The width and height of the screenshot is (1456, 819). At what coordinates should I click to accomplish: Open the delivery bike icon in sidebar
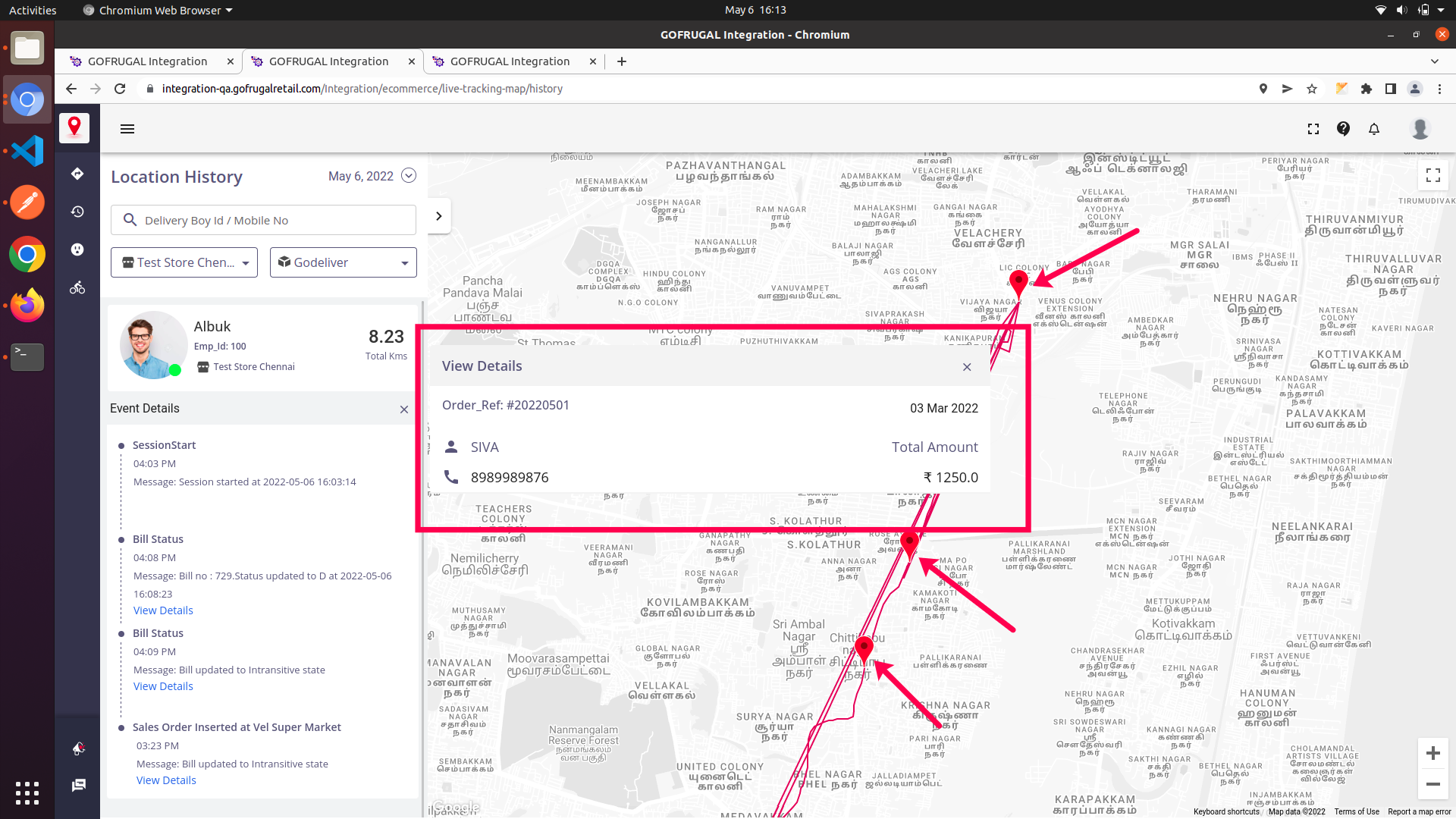click(x=77, y=287)
